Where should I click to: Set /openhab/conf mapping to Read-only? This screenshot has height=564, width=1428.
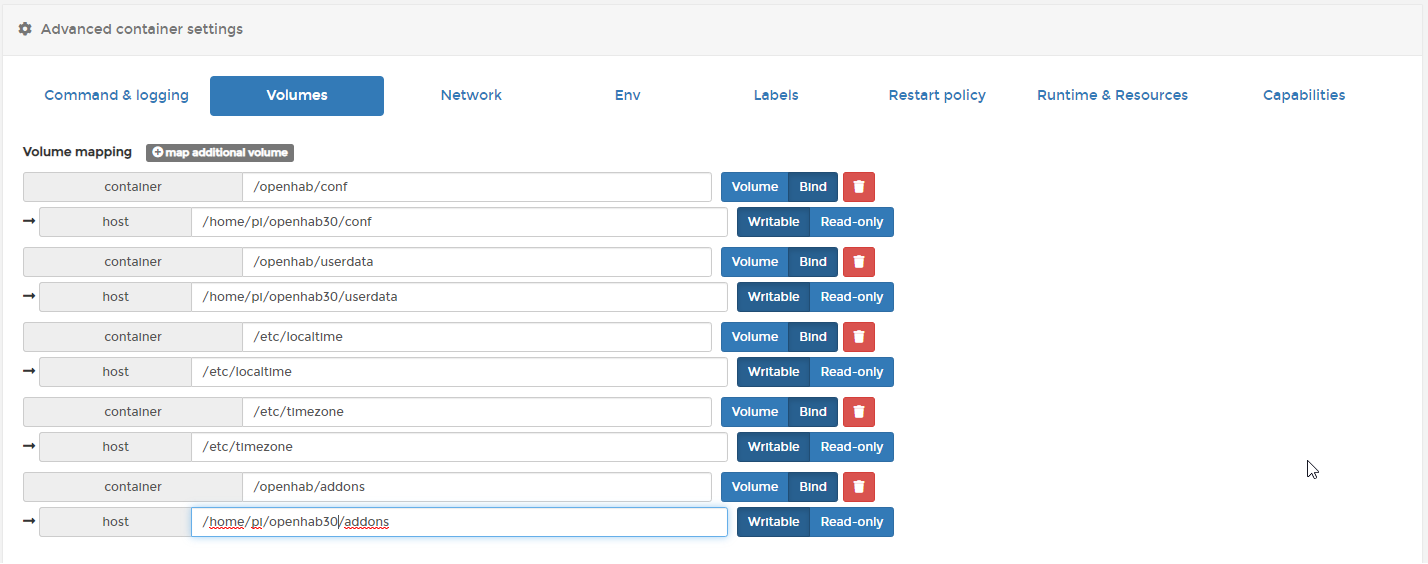[x=851, y=222]
